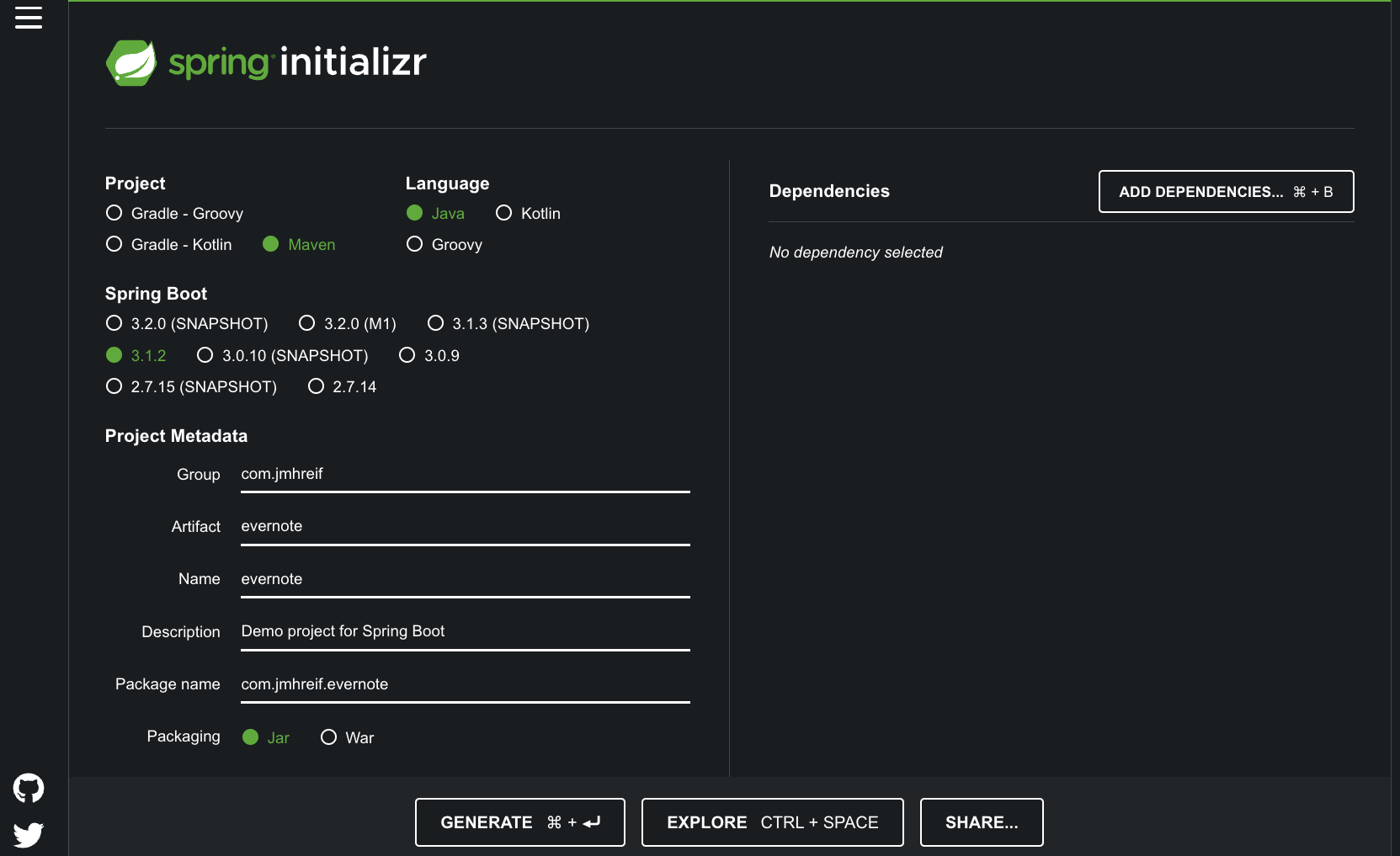Select Spring Boot 2.7.14 version
Image resolution: width=1400 pixels, height=856 pixels.
(x=342, y=387)
